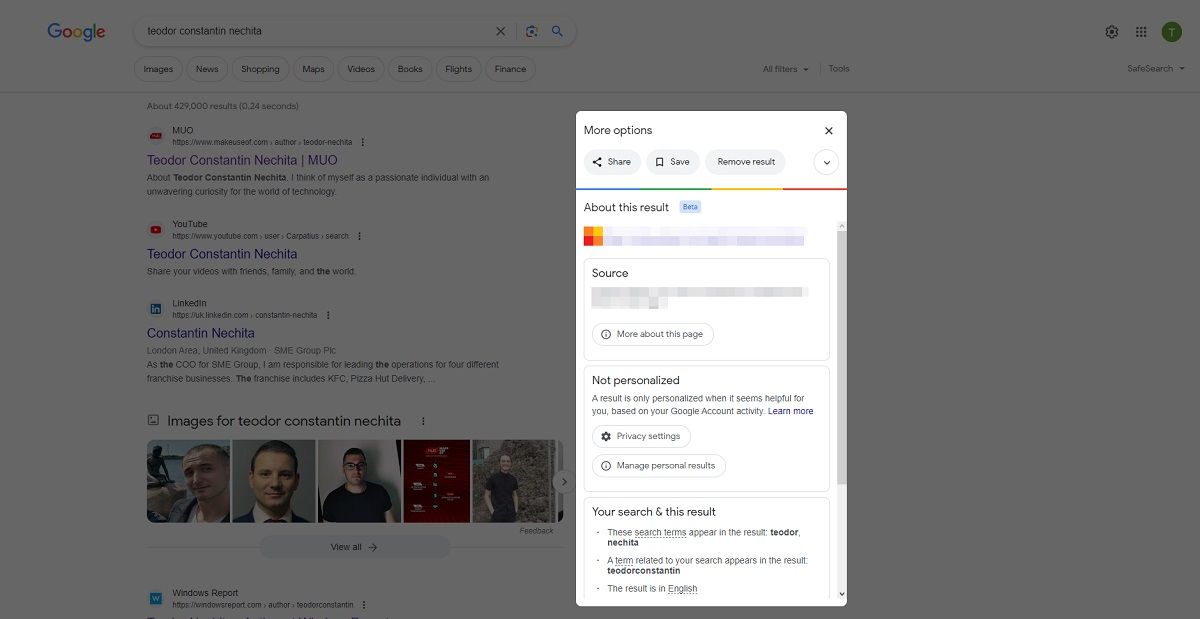Open three-dot menu for the MUO result

pyautogui.click(x=363, y=142)
